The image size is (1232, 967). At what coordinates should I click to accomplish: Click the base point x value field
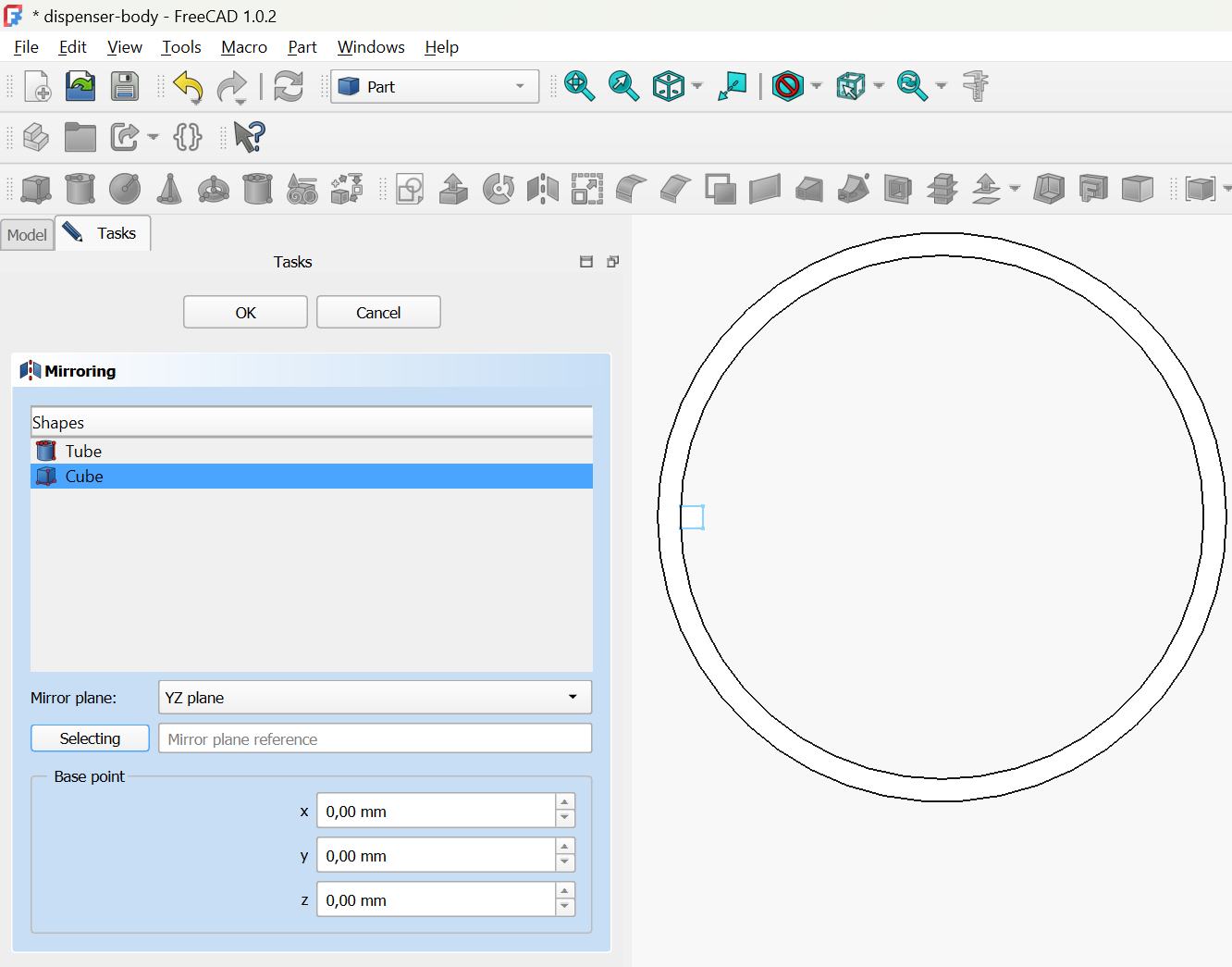tap(436, 811)
